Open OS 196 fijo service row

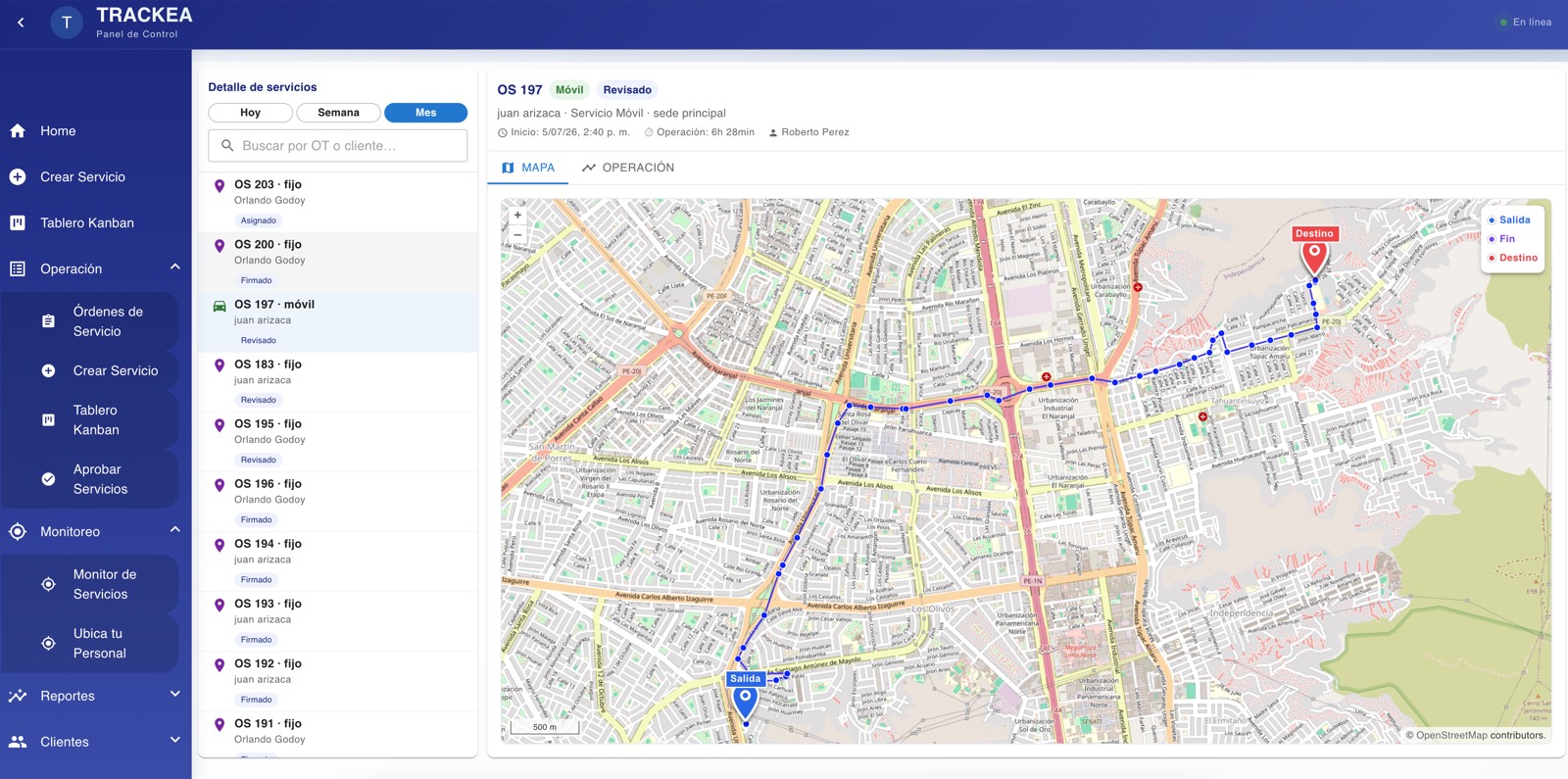click(x=338, y=502)
